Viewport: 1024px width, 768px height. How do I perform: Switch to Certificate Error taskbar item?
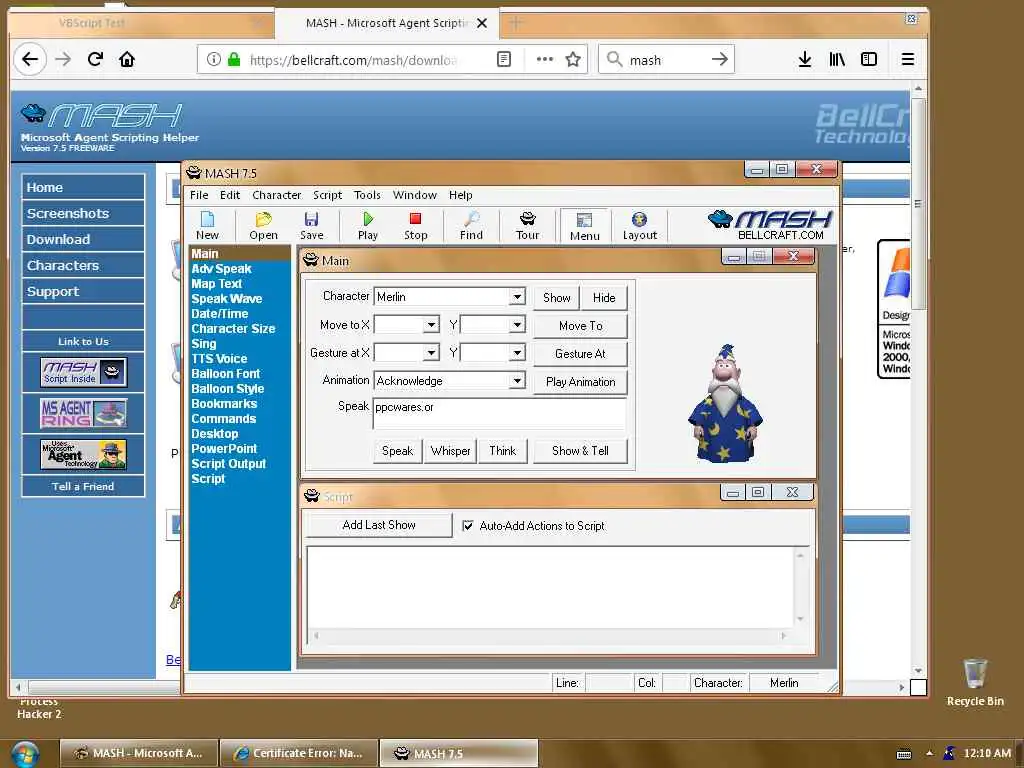click(300, 753)
